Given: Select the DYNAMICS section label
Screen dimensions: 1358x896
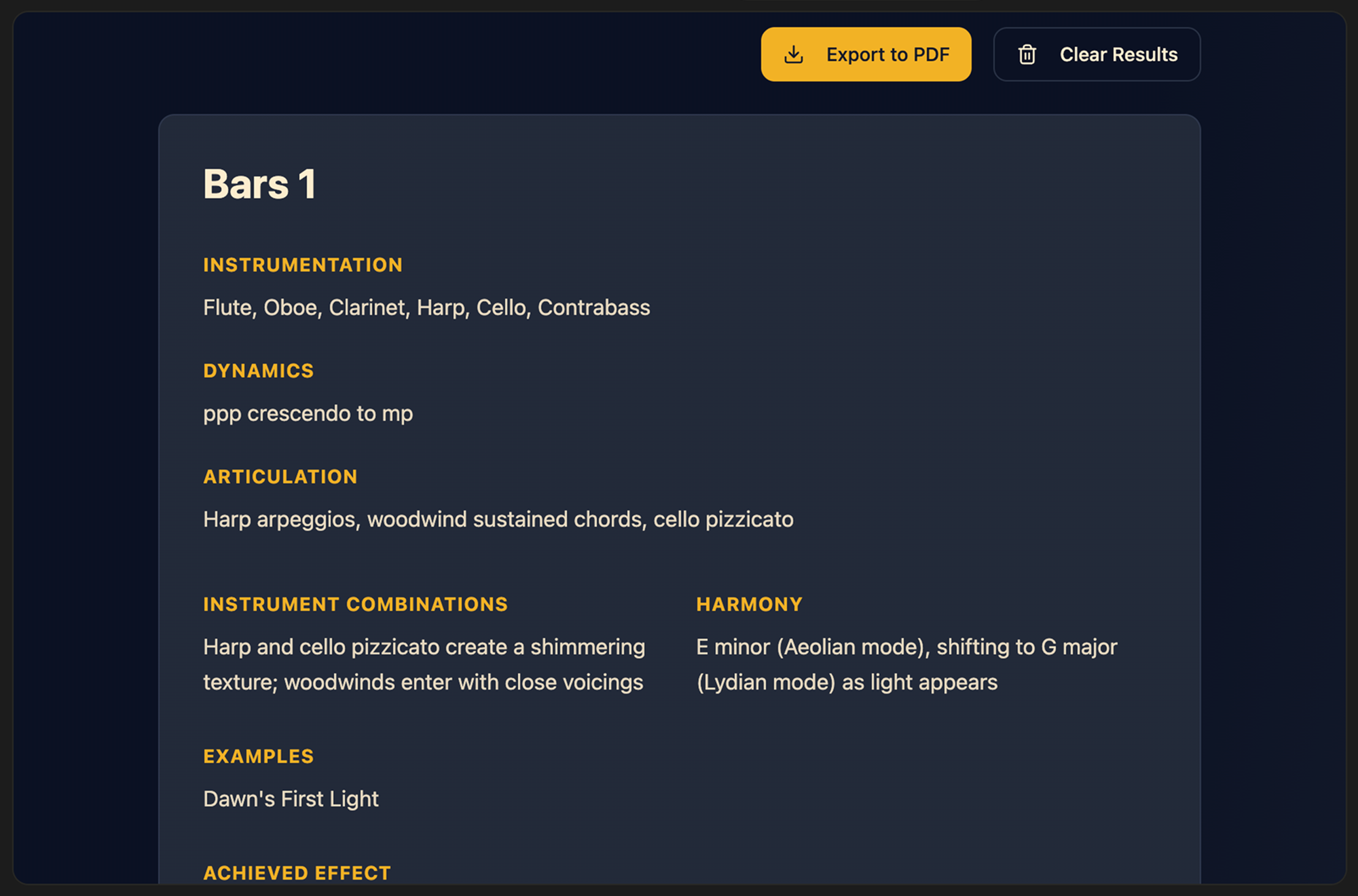Looking at the screenshot, I should point(258,371).
